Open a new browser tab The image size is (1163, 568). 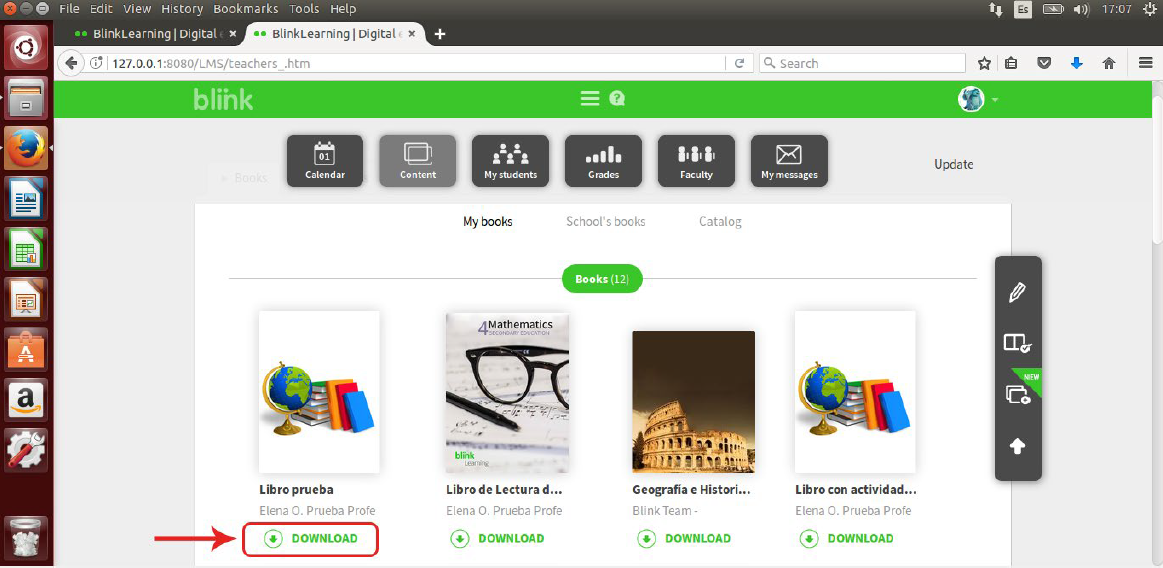click(439, 34)
